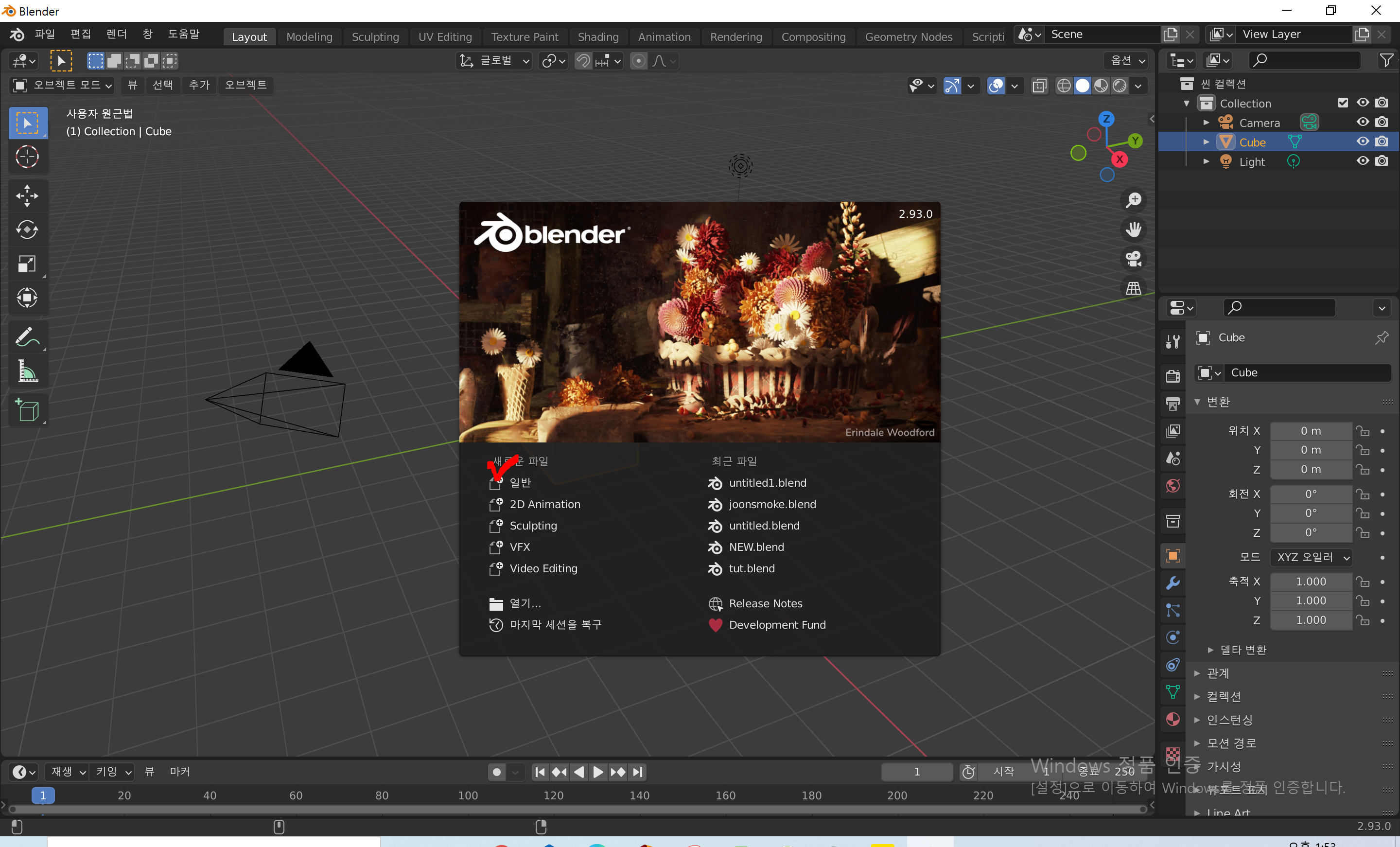Toggle Collection exclude checkbox in outliner
The width and height of the screenshot is (1400, 847).
click(1343, 103)
